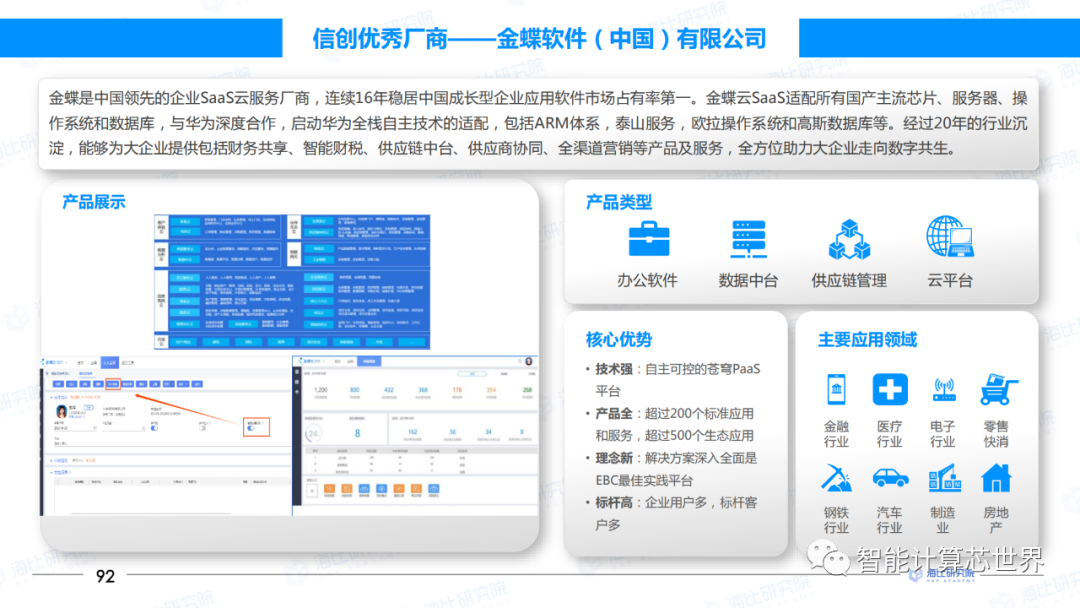Click the briefcase icon above 办公软件
The width and height of the screenshot is (1080, 608).
click(648, 239)
